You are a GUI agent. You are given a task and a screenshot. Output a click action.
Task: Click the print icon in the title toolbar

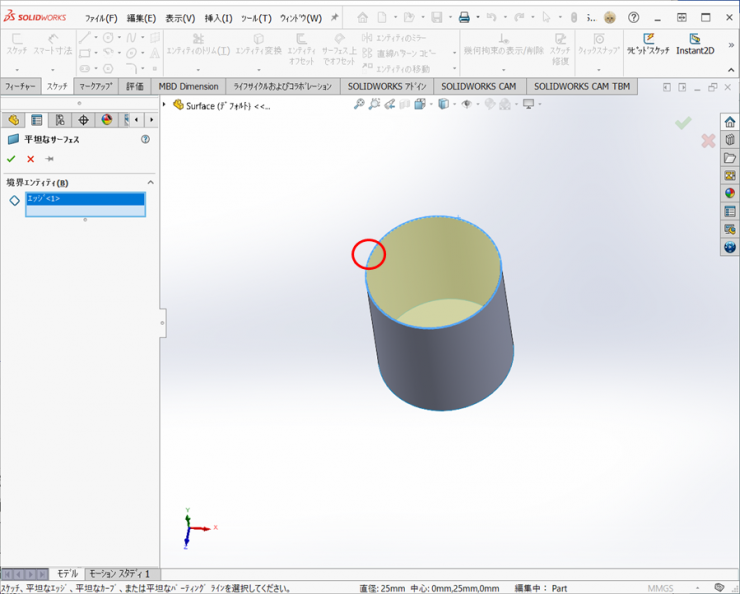point(463,18)
